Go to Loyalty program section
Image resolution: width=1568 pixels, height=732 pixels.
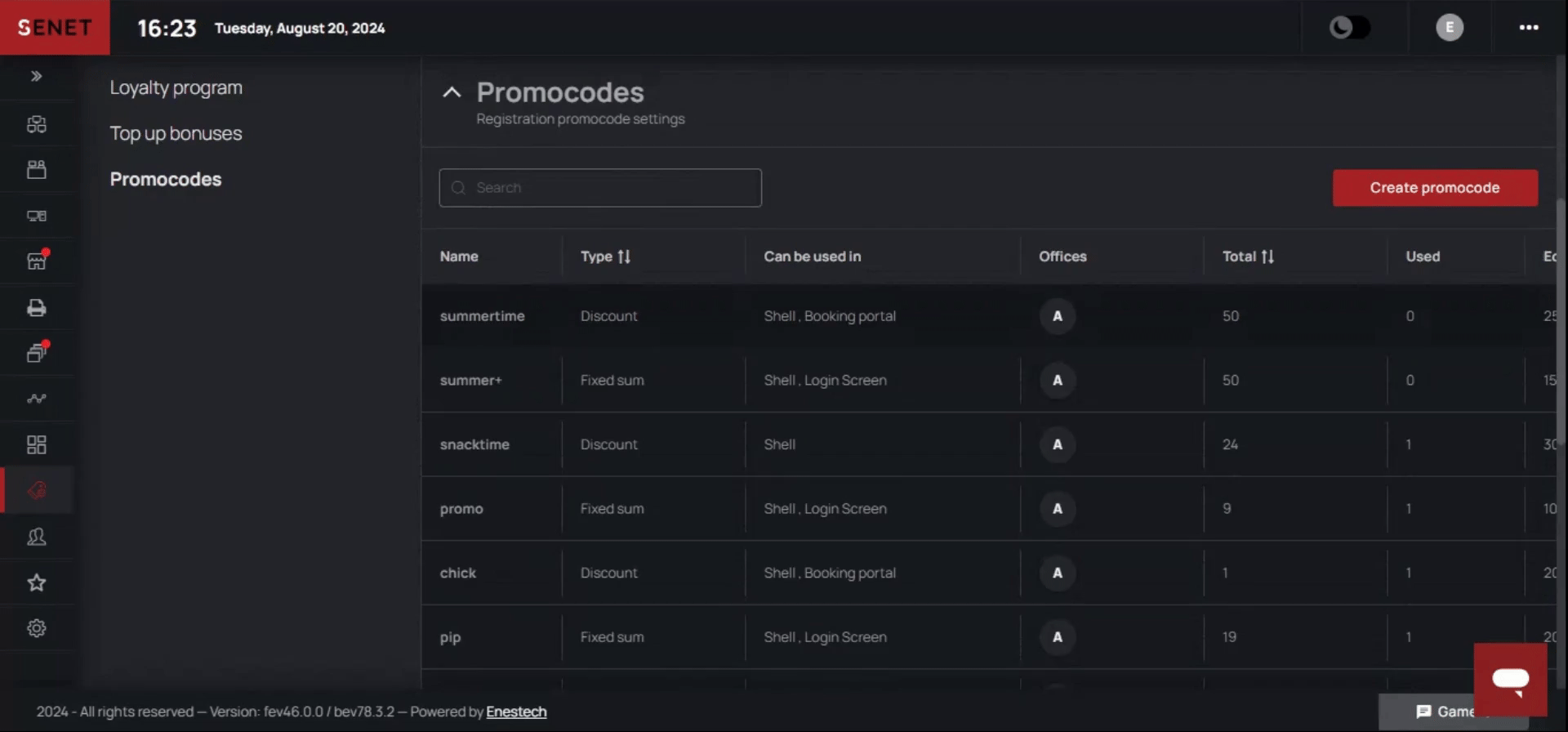176,87
